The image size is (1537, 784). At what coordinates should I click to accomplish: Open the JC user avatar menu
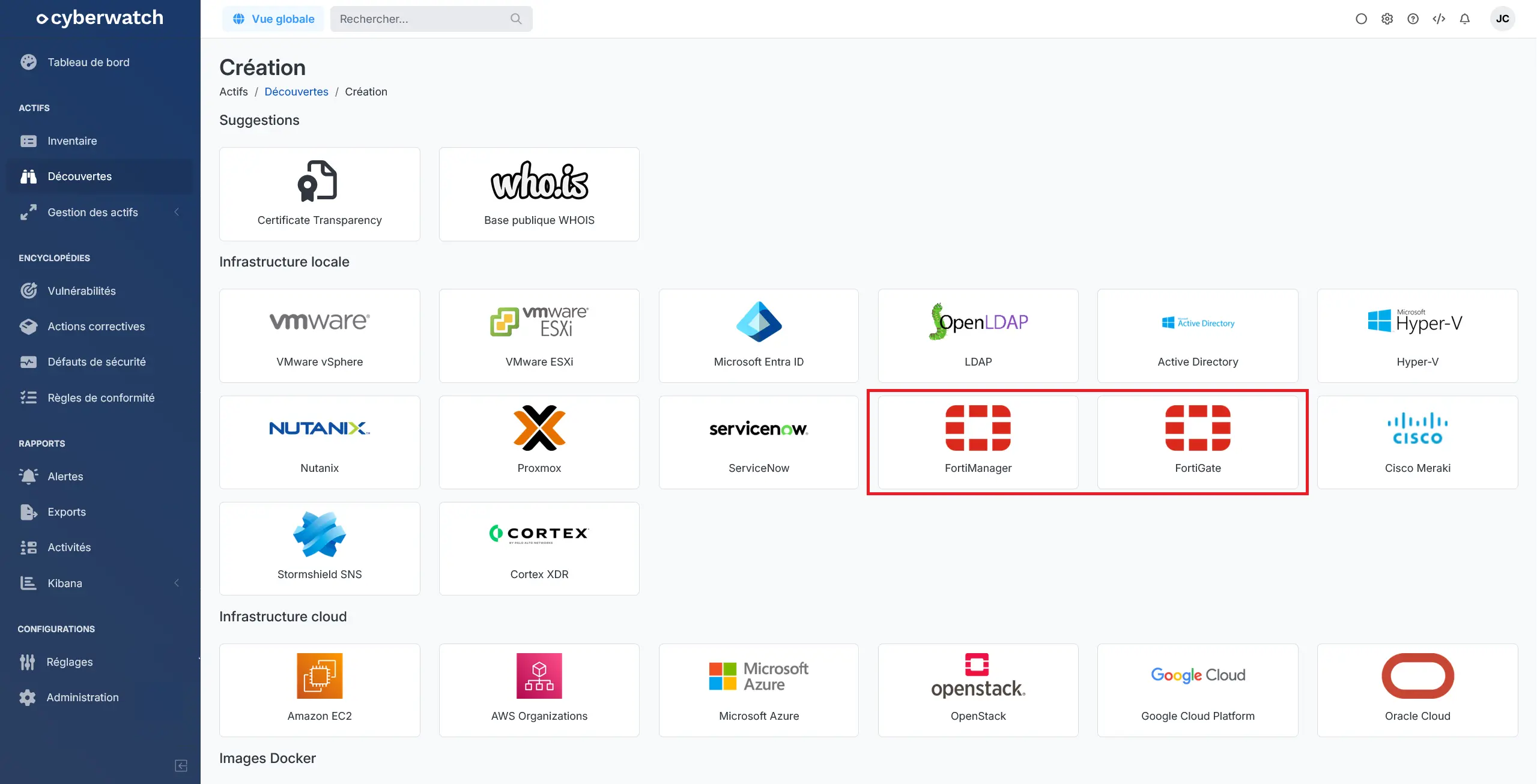[x=1502, y=19]
